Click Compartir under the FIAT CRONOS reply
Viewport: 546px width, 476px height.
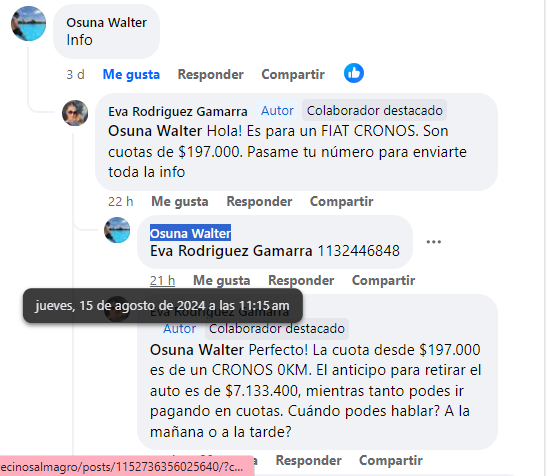pos(342,202)
